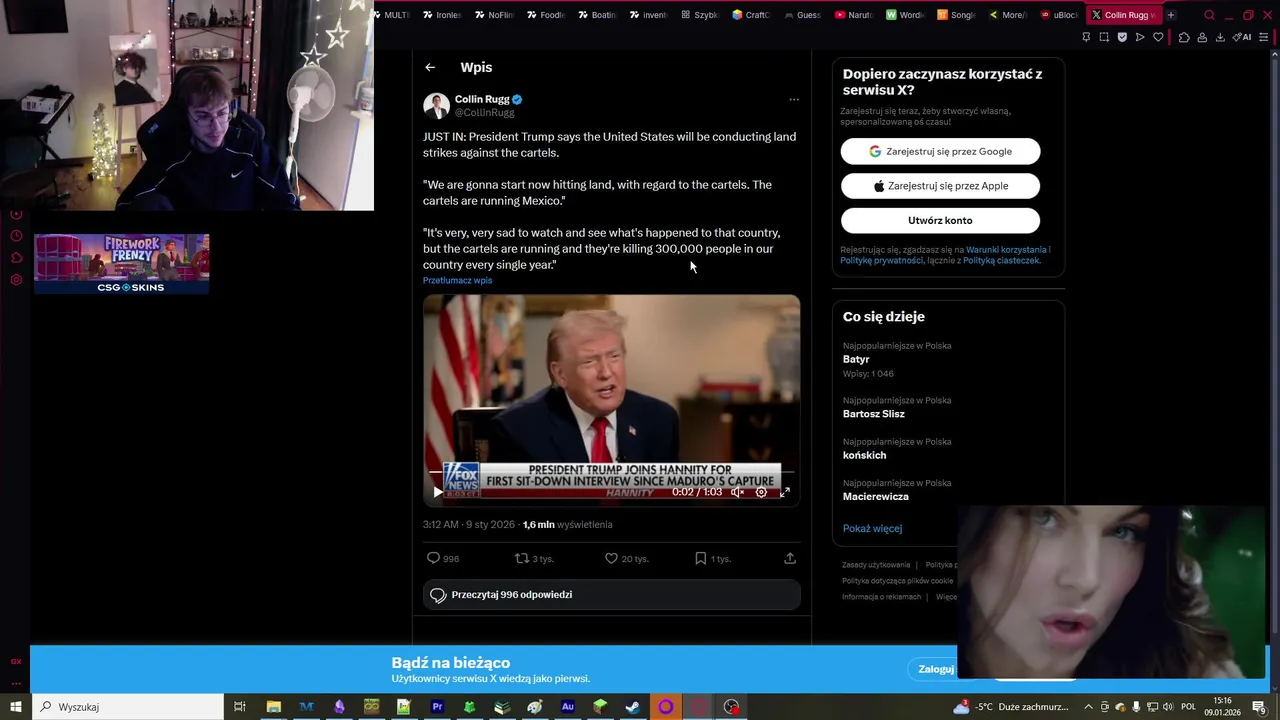
Task: Open the AI assistant toolbar icon
Action: (1242, 37)
